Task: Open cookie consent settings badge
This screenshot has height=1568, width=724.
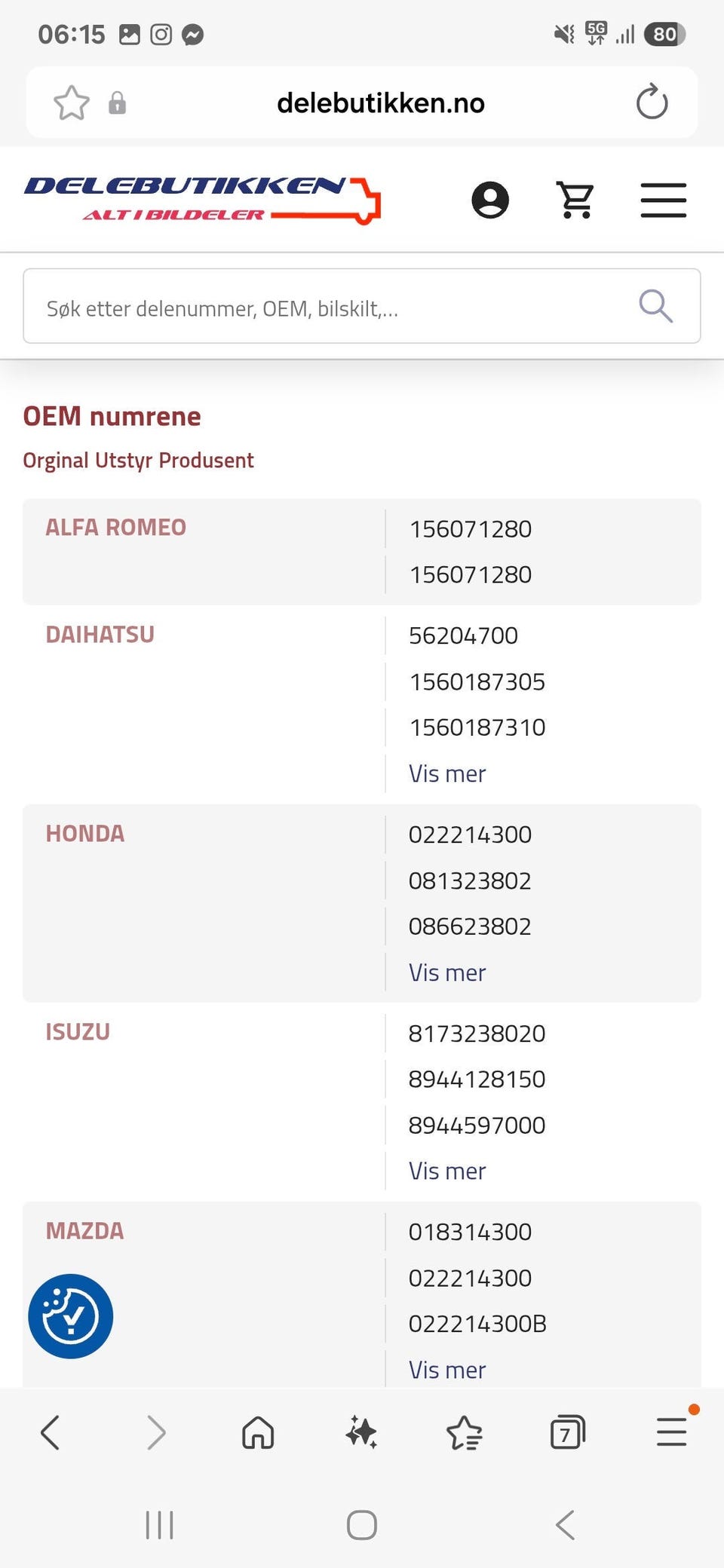Action: 71,1316
